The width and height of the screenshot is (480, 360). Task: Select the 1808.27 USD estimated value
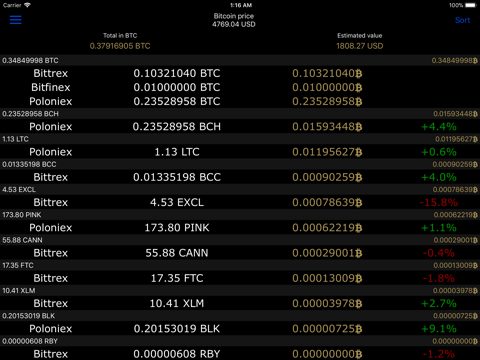(360, 46)
